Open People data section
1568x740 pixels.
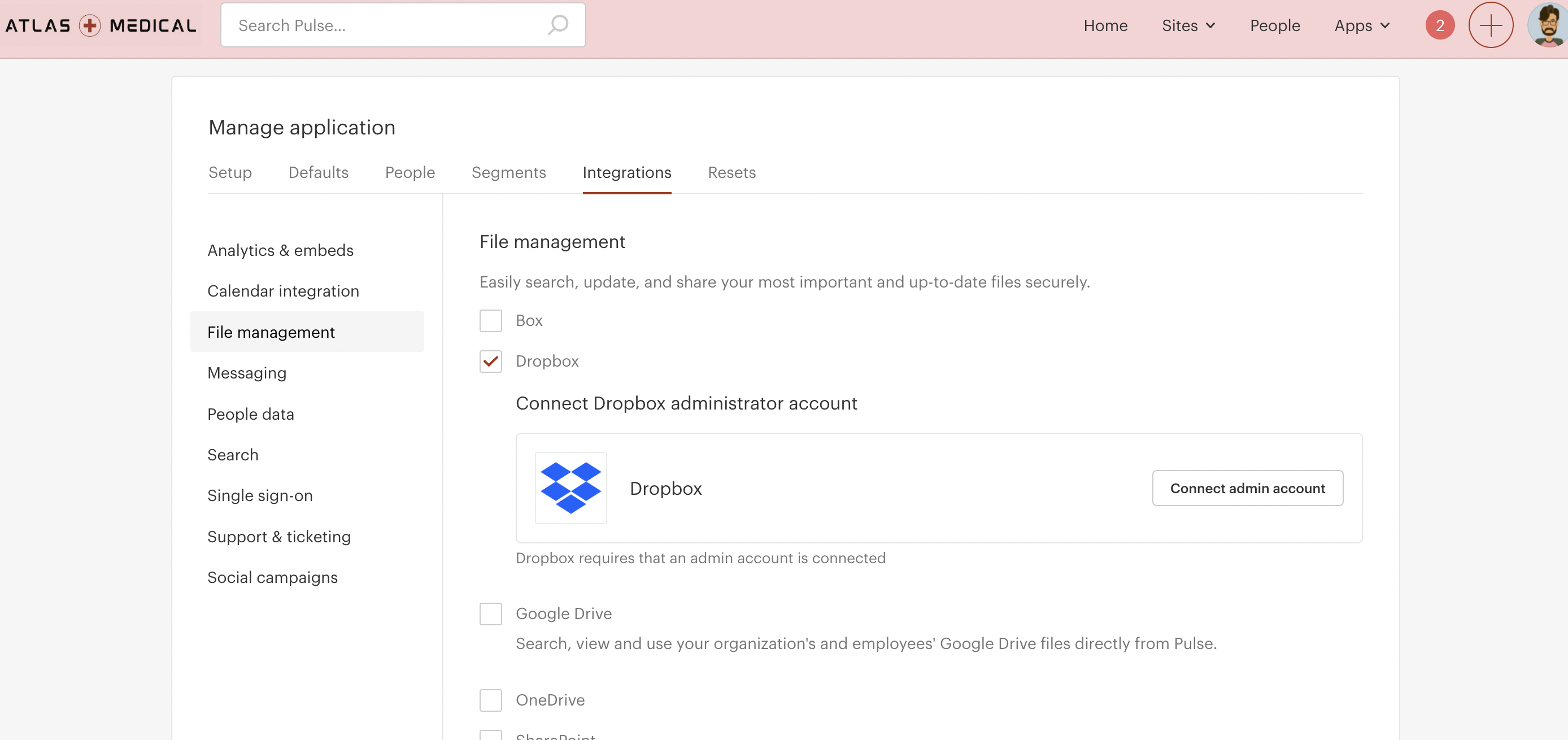(x=251, y=414)
